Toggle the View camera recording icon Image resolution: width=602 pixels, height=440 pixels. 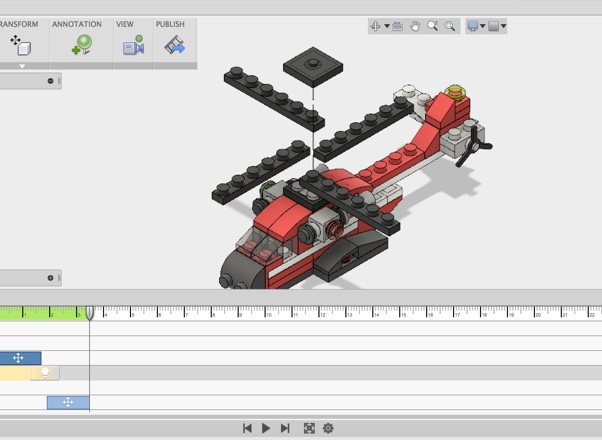133,45
